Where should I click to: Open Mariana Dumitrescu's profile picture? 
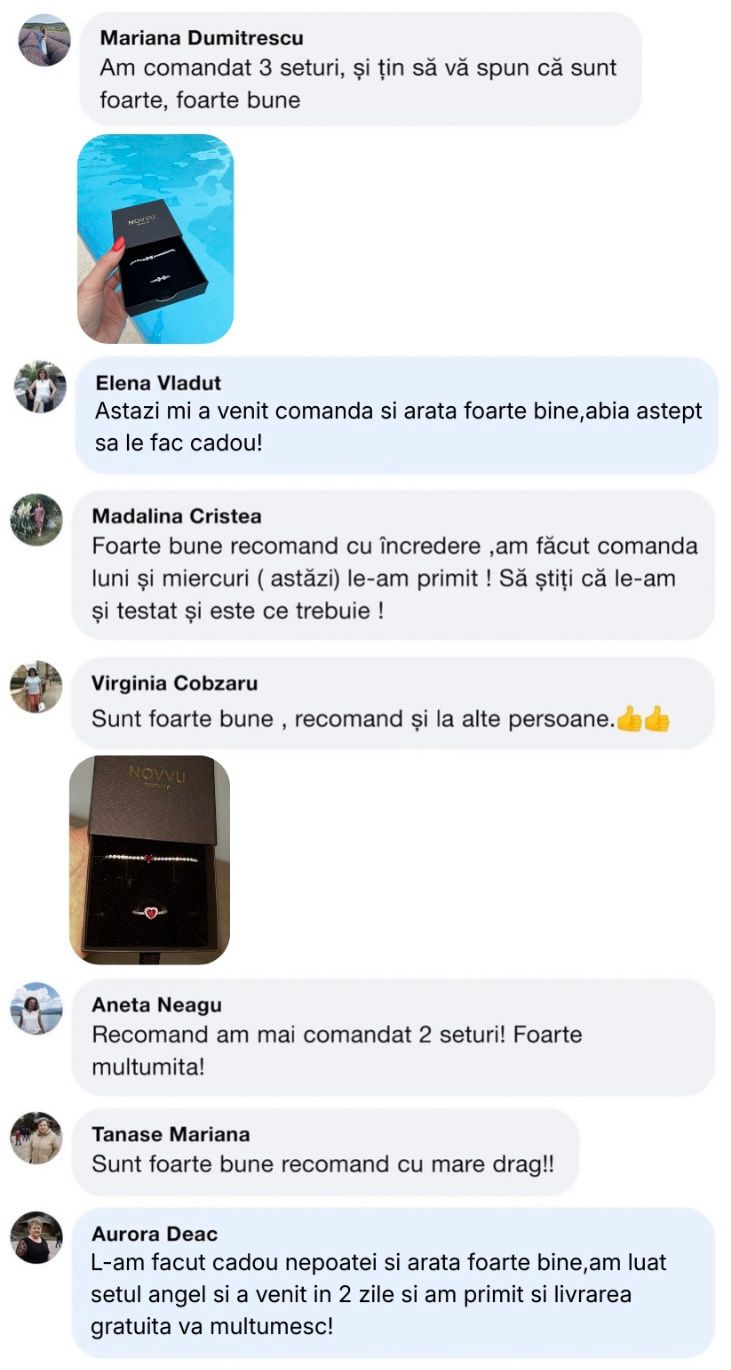[45, 41]
